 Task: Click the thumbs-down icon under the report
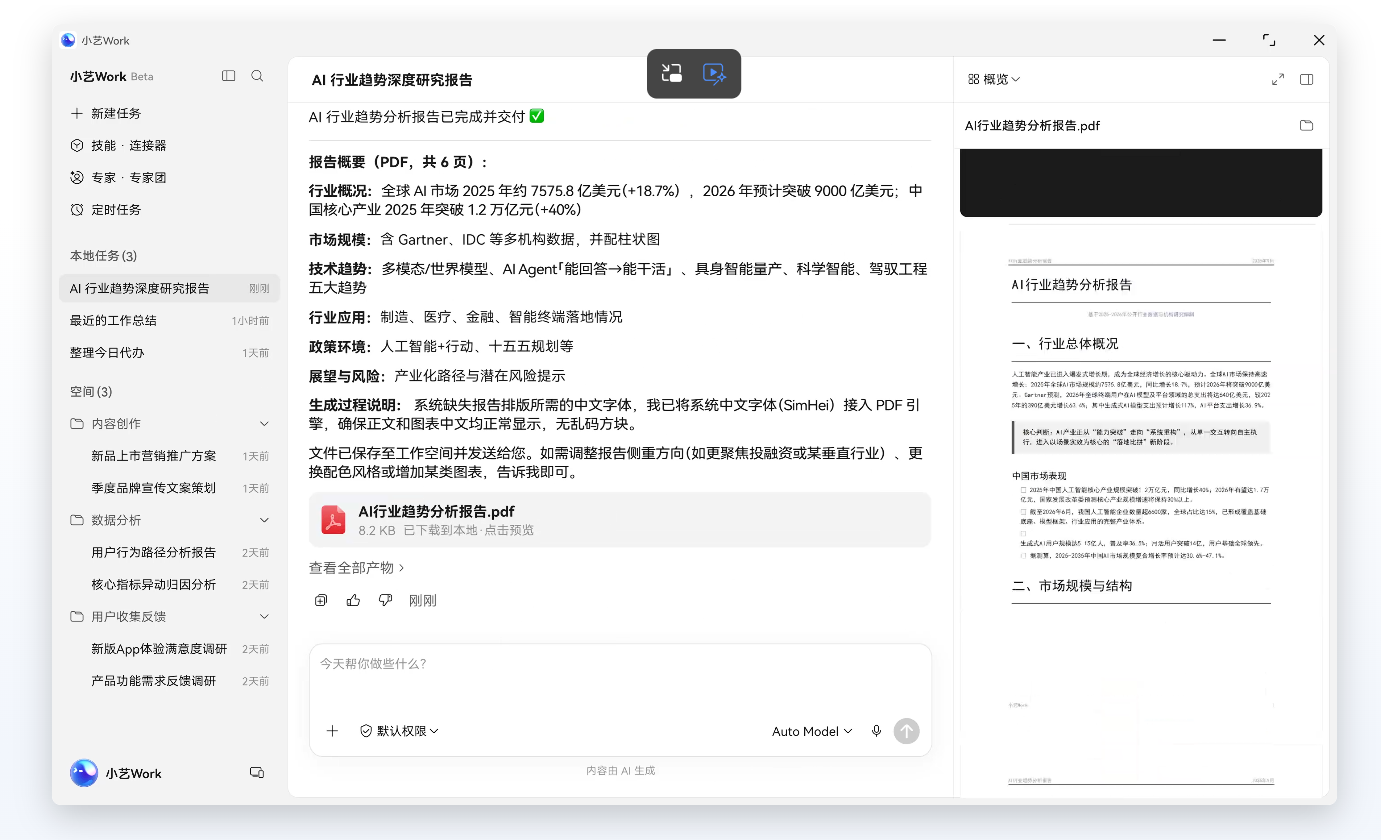coord(385,600)
